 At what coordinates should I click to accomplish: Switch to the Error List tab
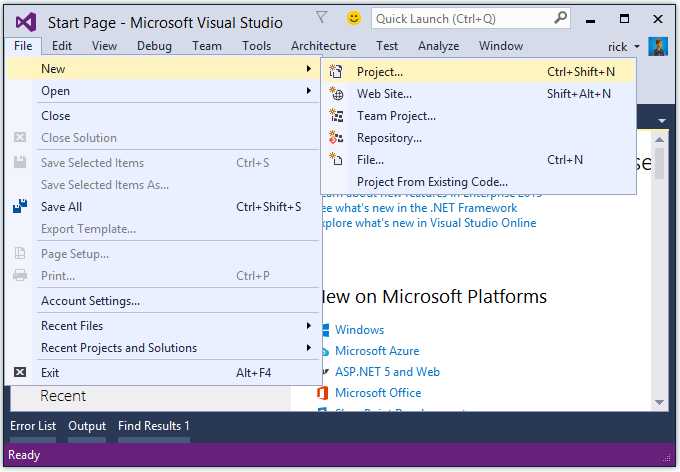tap(33, 426)
